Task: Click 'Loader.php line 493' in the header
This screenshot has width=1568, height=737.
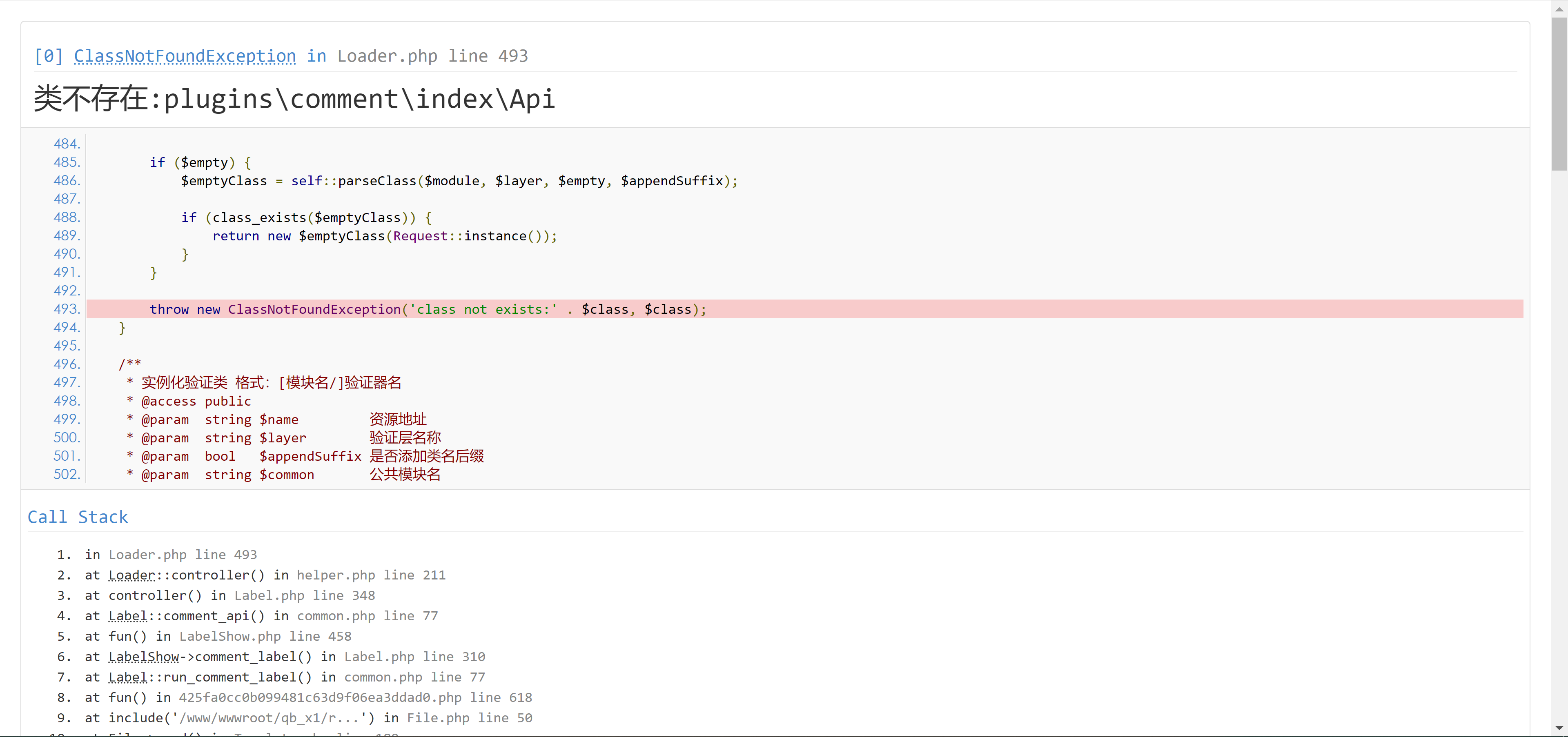Action: (433, 56)
